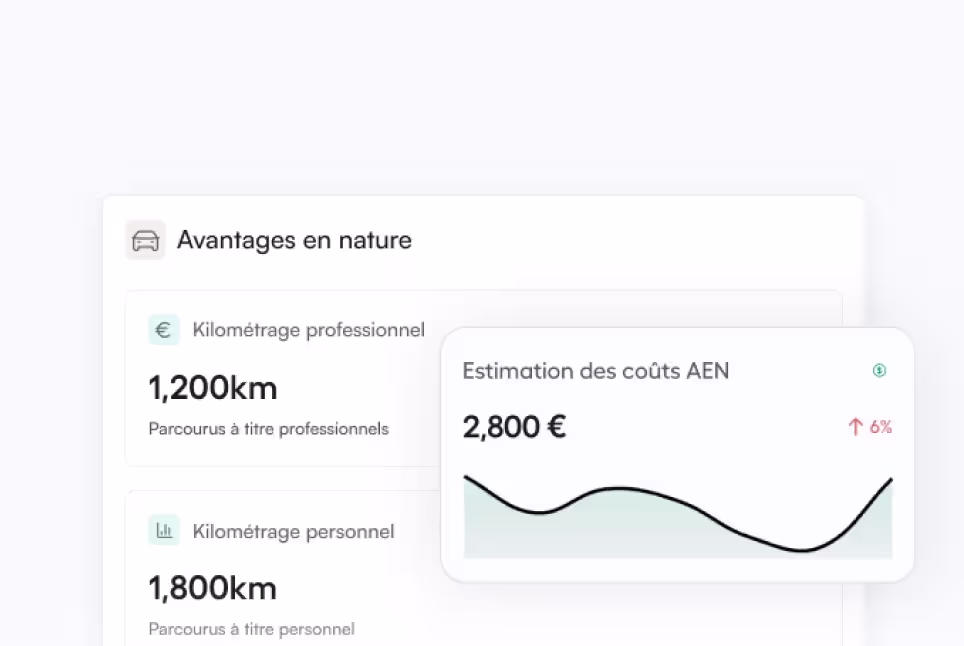Select the Avantages en nature heading
The image size is (964, 646).
click(x=294, y=240)
